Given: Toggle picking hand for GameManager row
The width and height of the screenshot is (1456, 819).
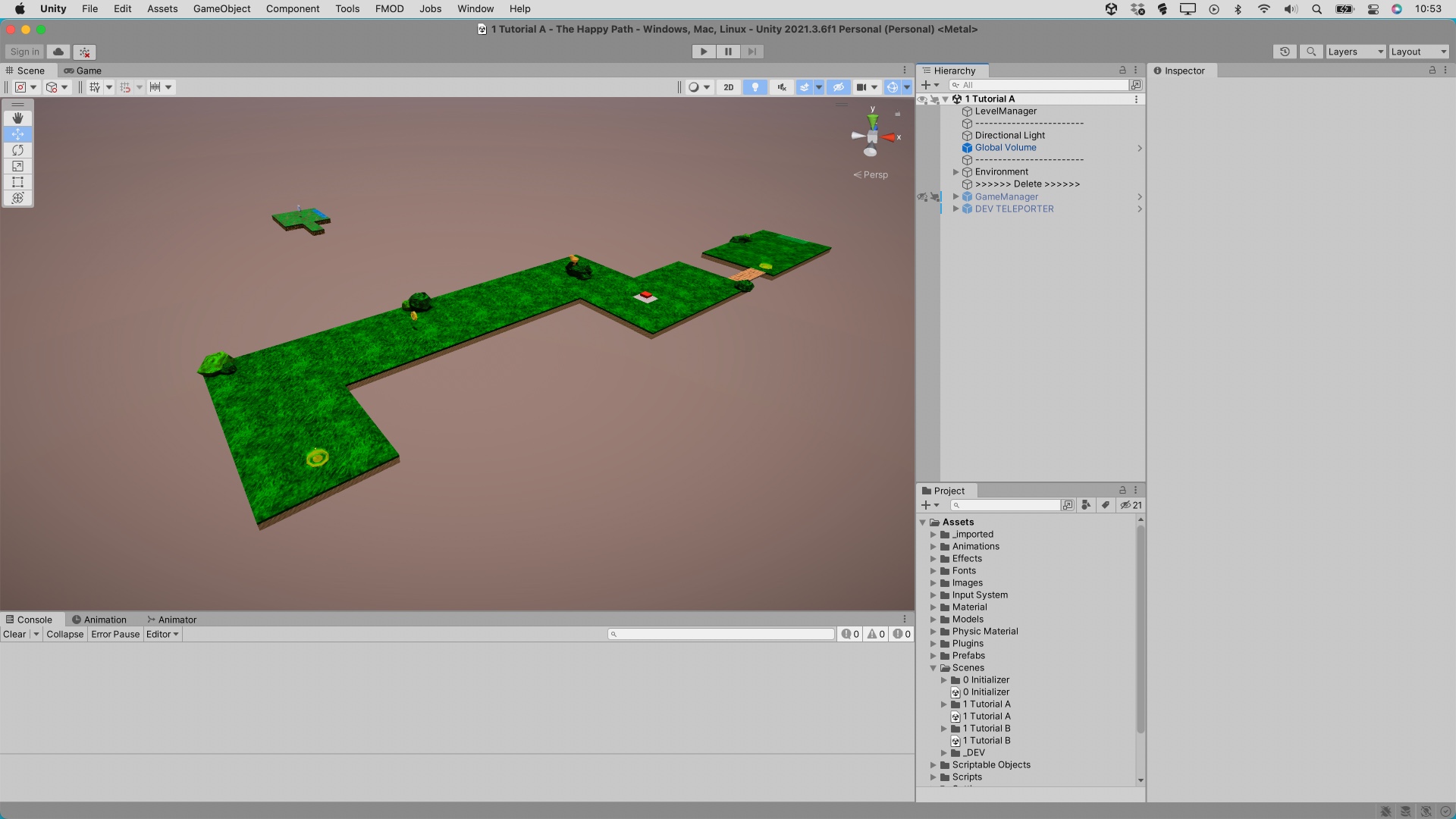Looking at the screenshot, I should pos(935,197).
